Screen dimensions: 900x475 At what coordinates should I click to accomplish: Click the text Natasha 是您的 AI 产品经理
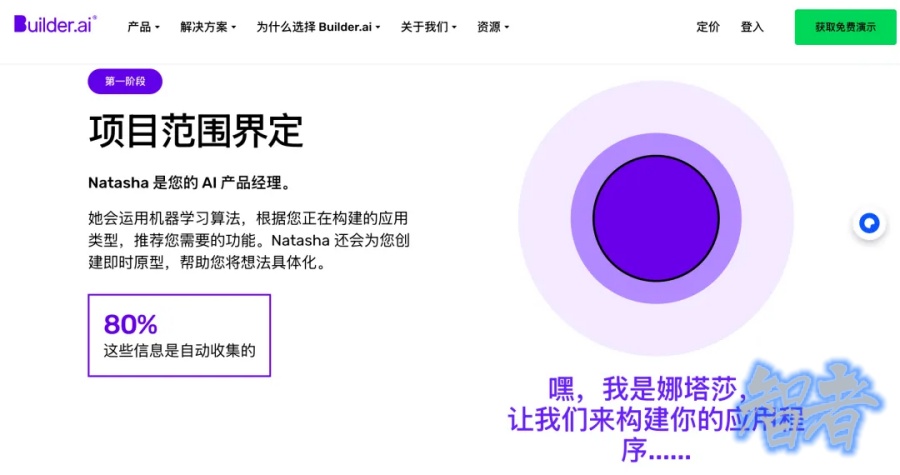click(190, 183)
